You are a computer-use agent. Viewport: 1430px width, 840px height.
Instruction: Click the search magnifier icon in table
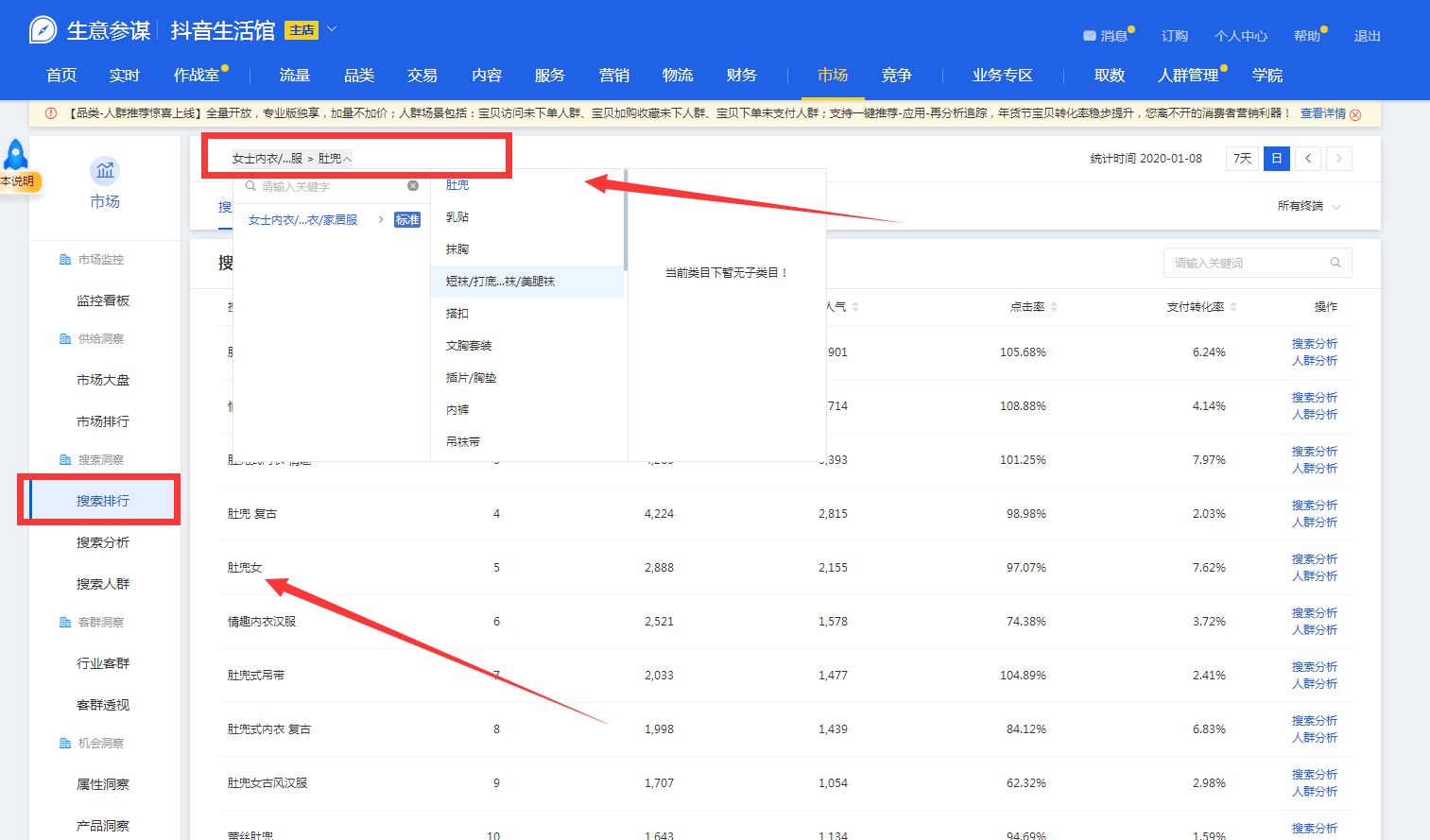[x=1335, y=263]
